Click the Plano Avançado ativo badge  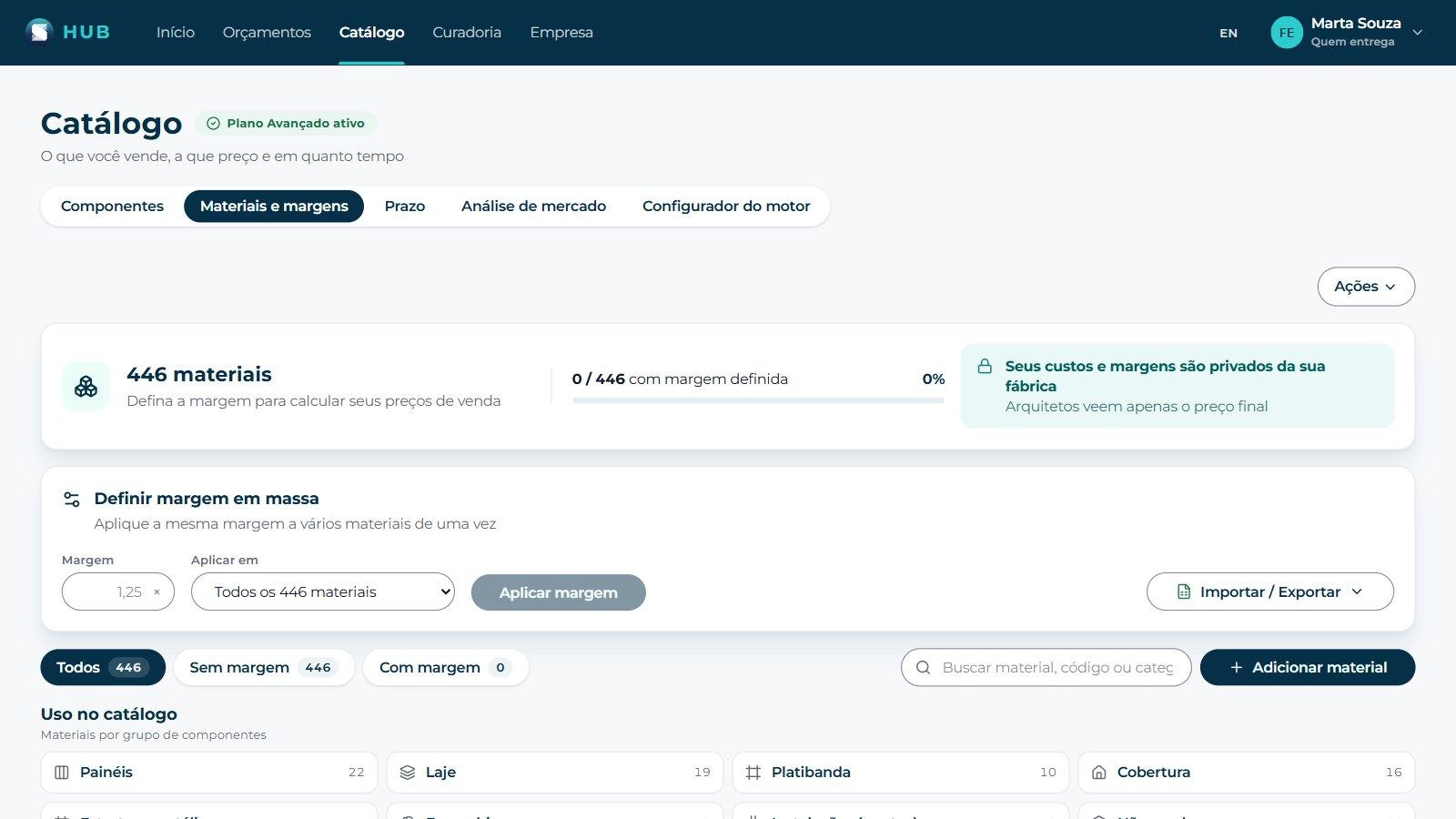pos(286,123)
